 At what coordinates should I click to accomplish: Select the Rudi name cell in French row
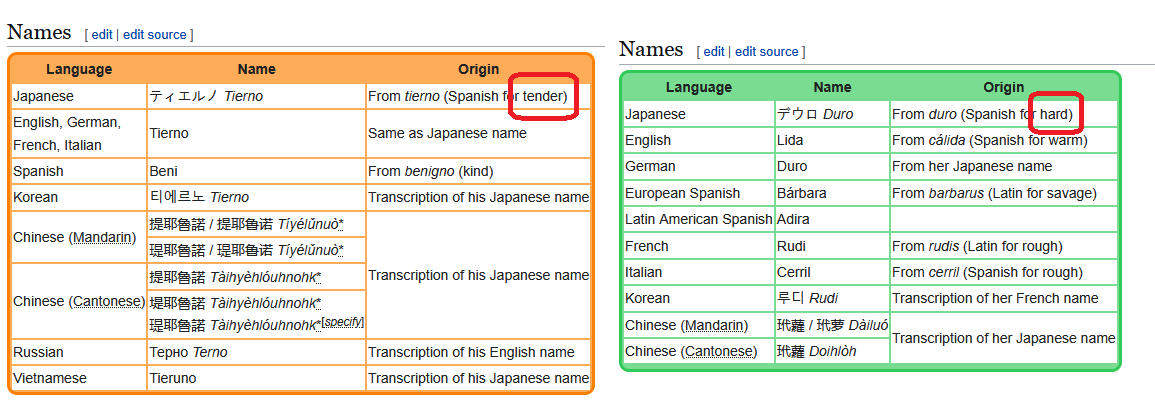tap(832, 246)
